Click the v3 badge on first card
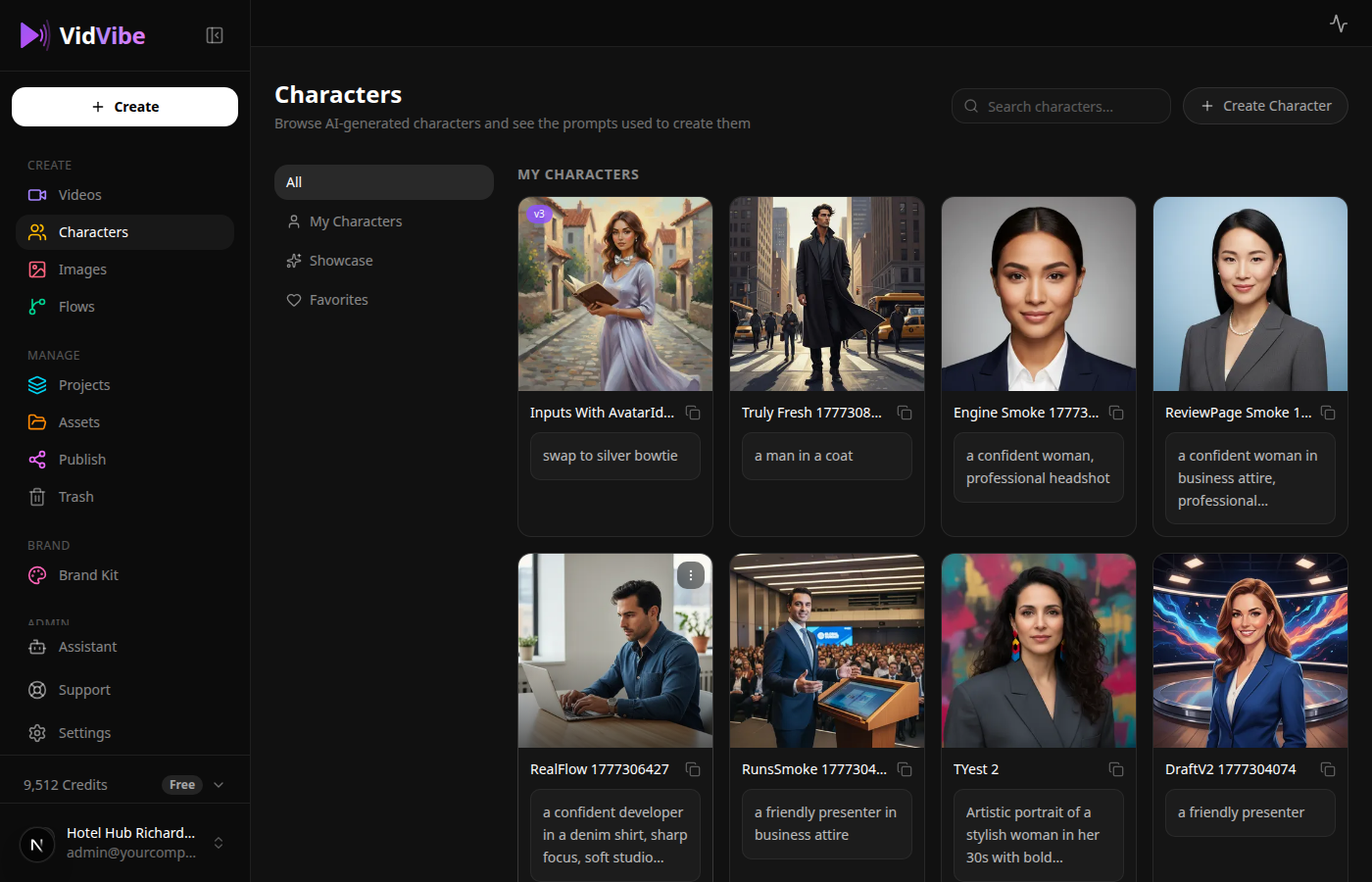This screenshot has width=1372, height=882. (539, 214)
